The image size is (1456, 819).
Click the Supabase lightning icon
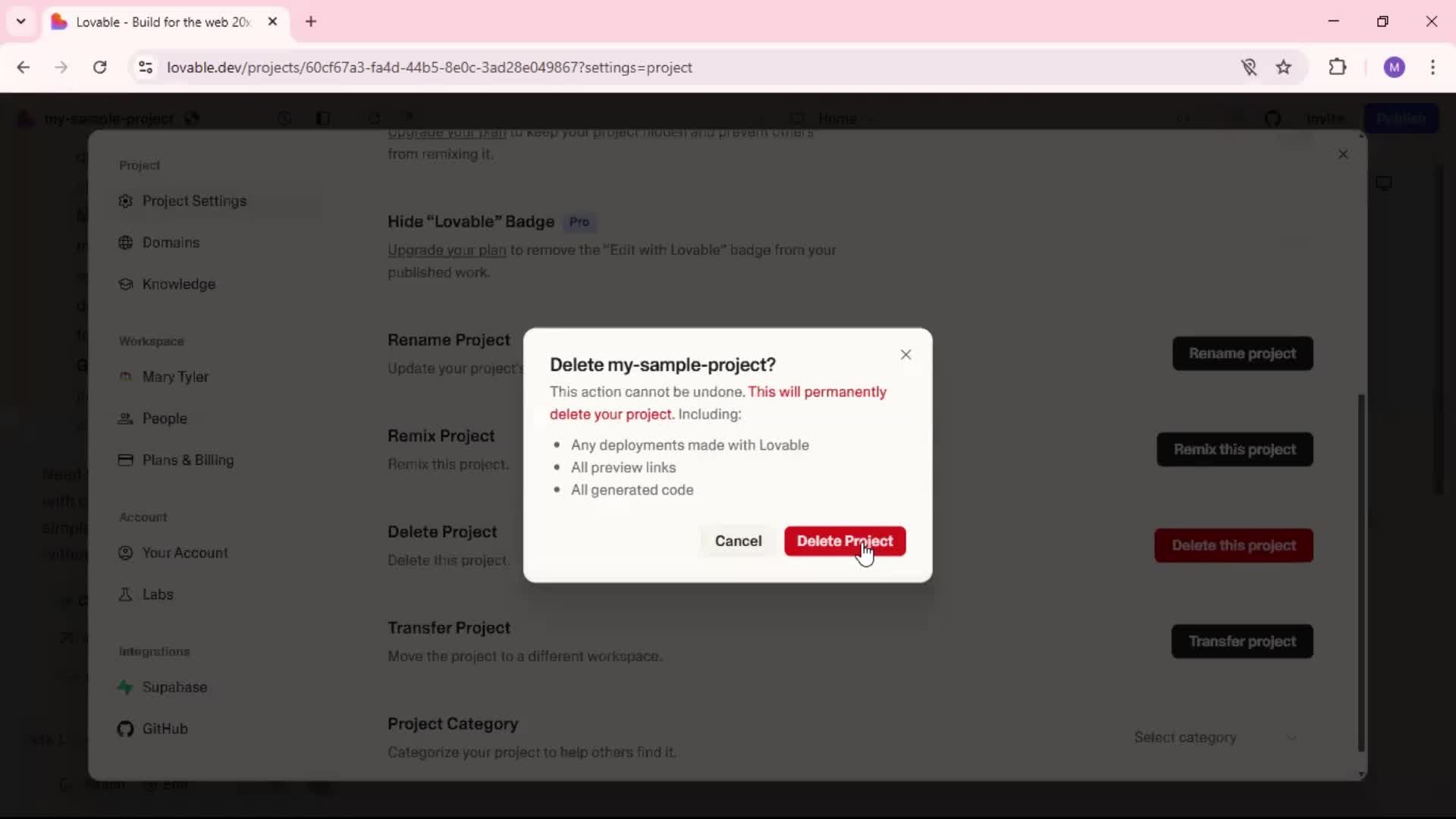click(x=126, y=687)
